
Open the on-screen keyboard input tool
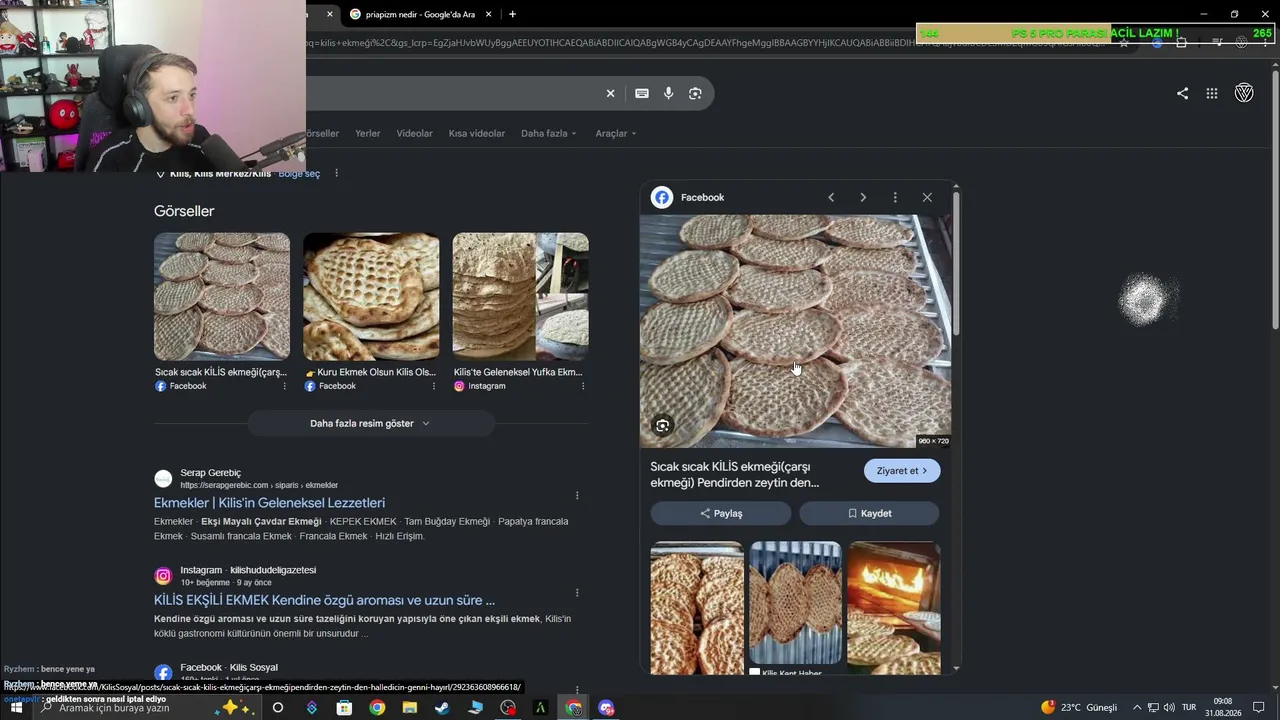(x=642, y=93)
